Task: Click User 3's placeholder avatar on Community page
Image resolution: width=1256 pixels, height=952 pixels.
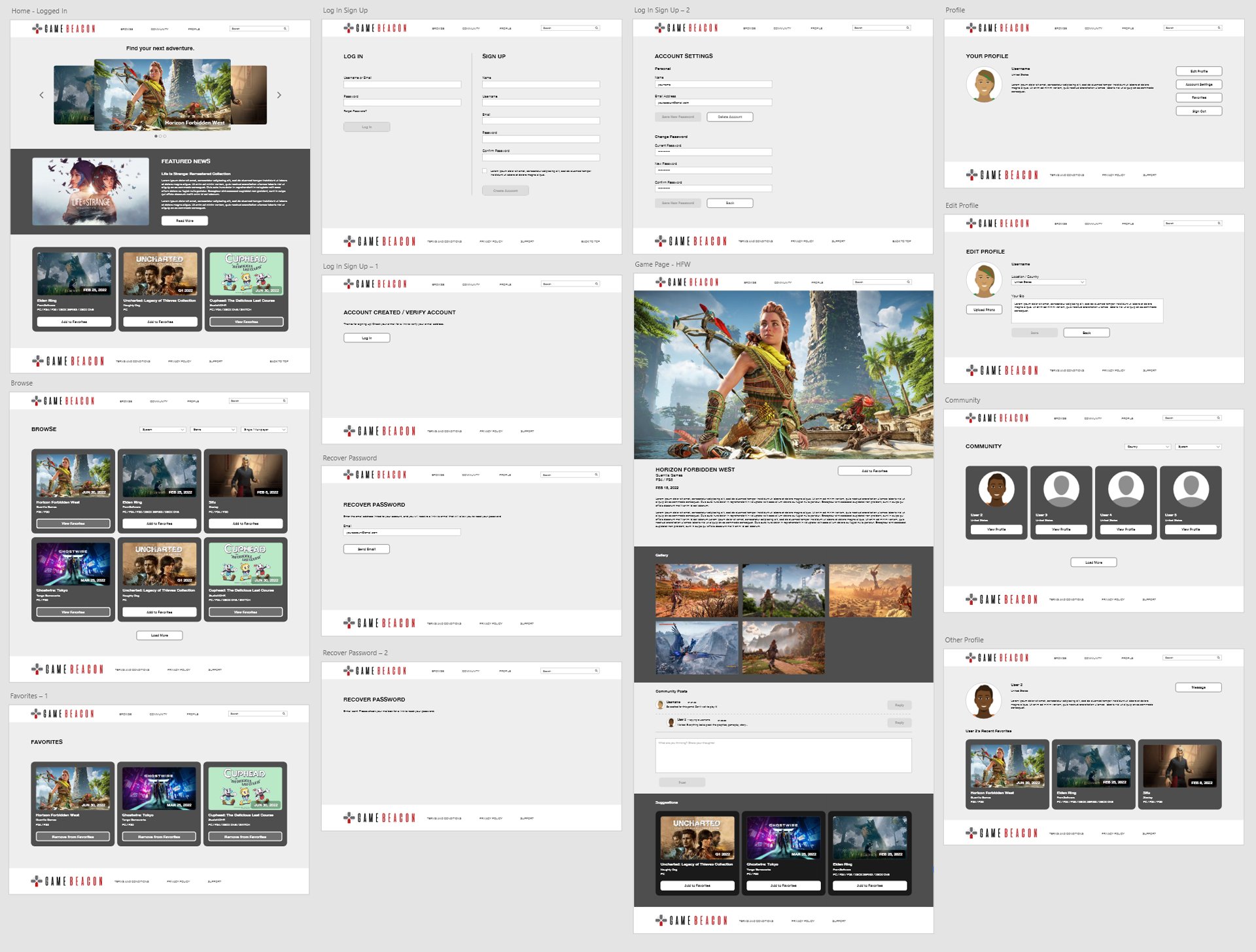Action: click(1061, 489)
